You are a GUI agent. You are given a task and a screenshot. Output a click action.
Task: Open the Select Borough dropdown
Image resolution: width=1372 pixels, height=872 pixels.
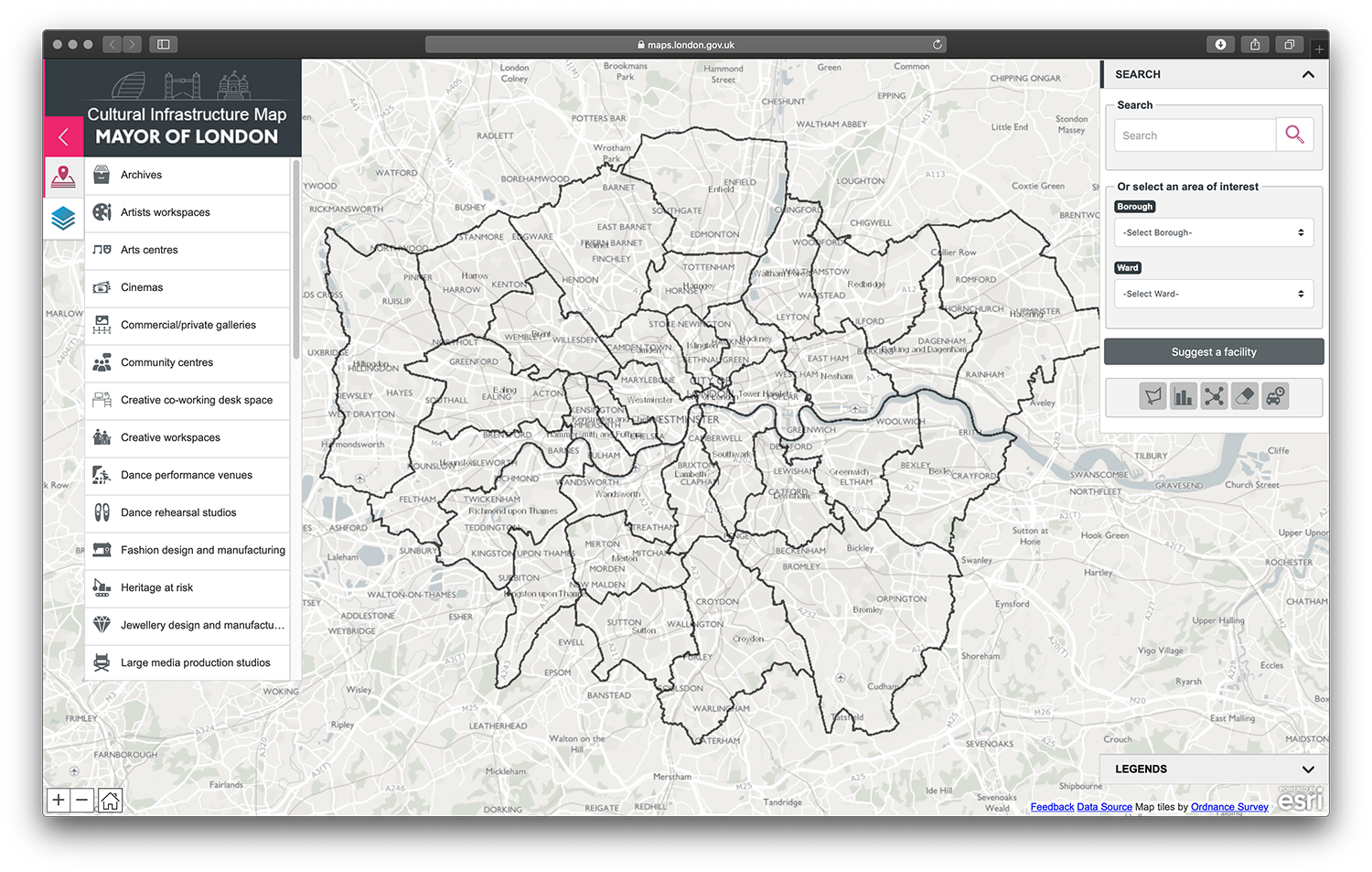click(x=1213, y=232)
